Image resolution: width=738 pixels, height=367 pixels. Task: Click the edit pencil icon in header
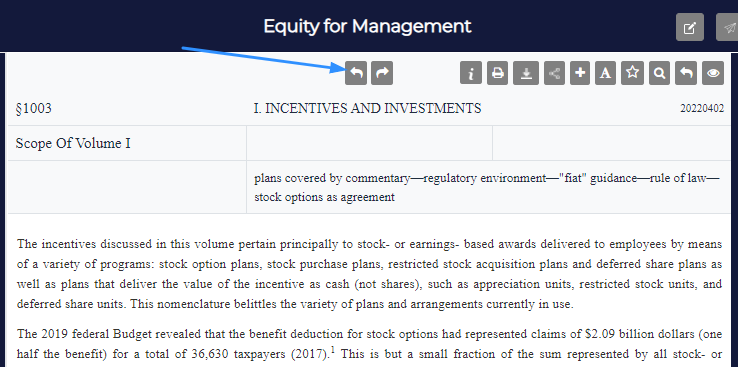pyautogui.click(x=690, y=27)
